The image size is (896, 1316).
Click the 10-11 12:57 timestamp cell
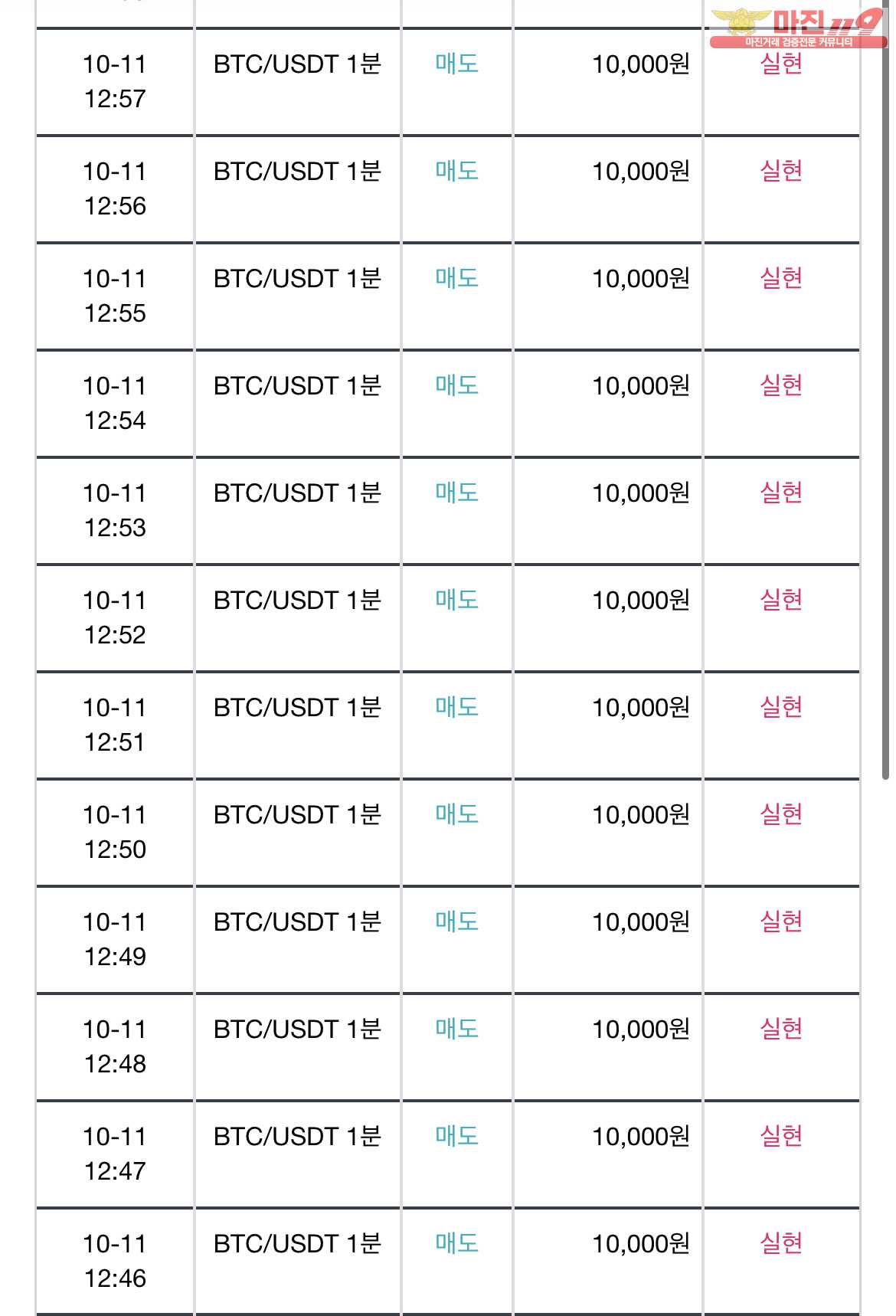coord(115,81)
